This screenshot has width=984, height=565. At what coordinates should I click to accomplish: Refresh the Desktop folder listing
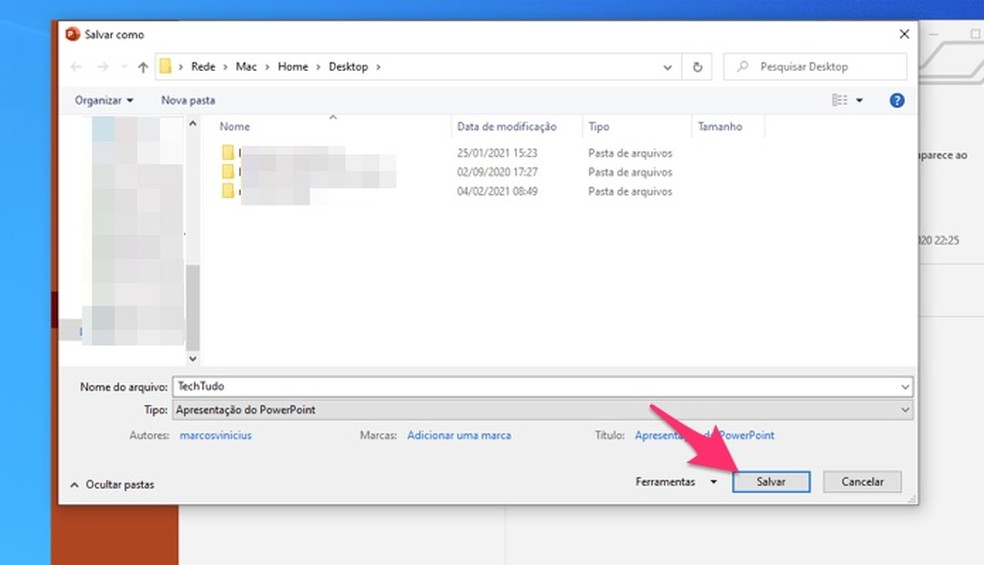tap(697, 67)
